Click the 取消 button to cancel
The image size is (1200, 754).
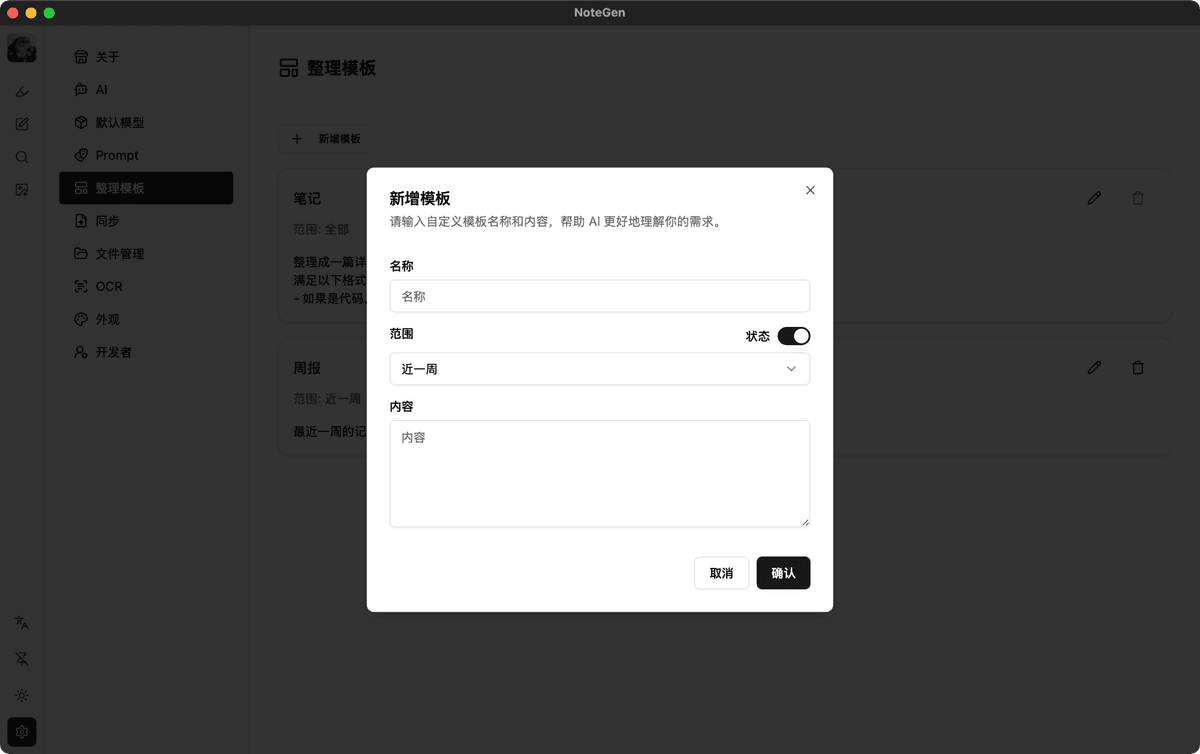tap(721, 573)
